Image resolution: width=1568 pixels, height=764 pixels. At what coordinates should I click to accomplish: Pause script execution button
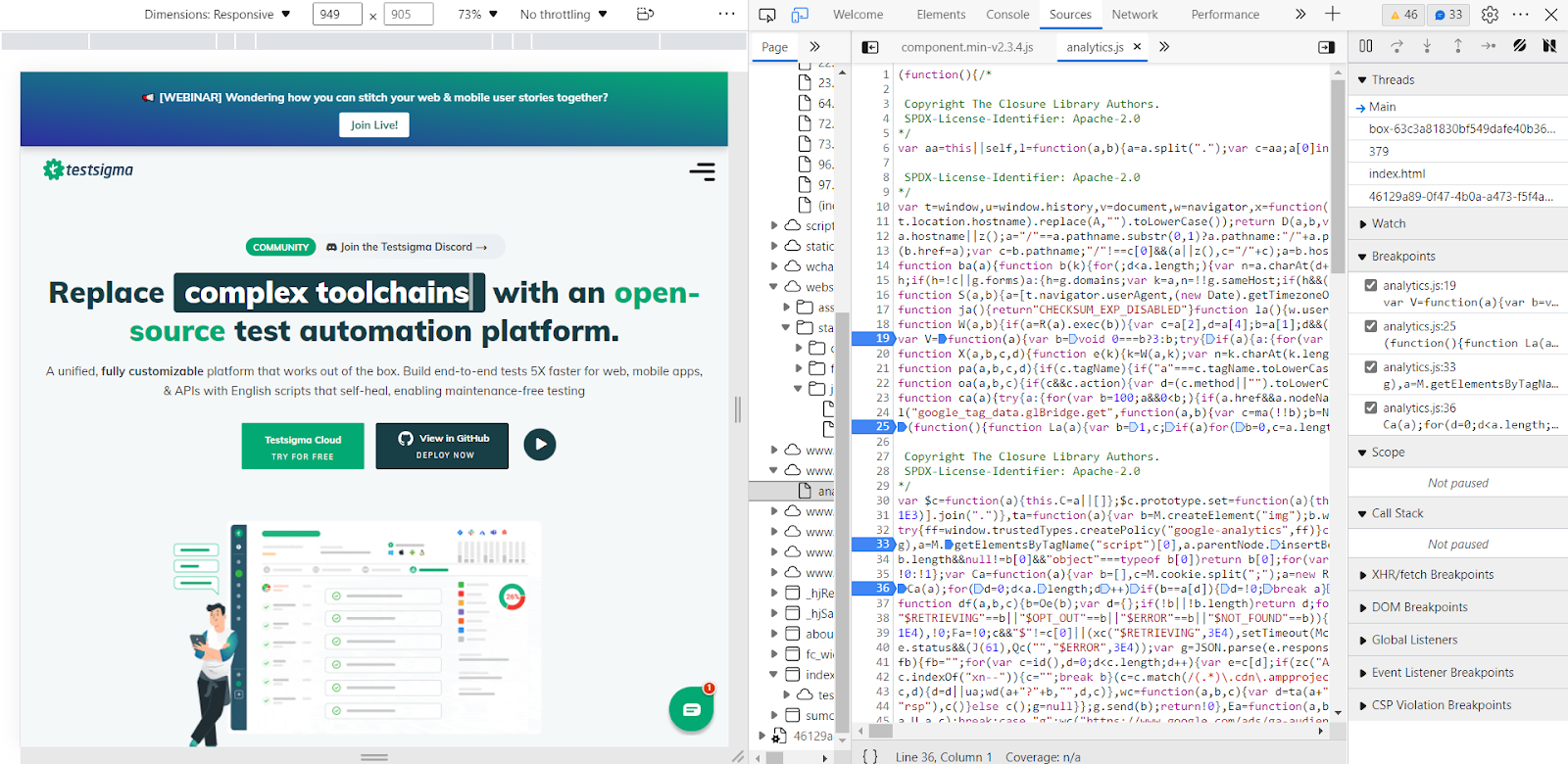[1366, 46]
